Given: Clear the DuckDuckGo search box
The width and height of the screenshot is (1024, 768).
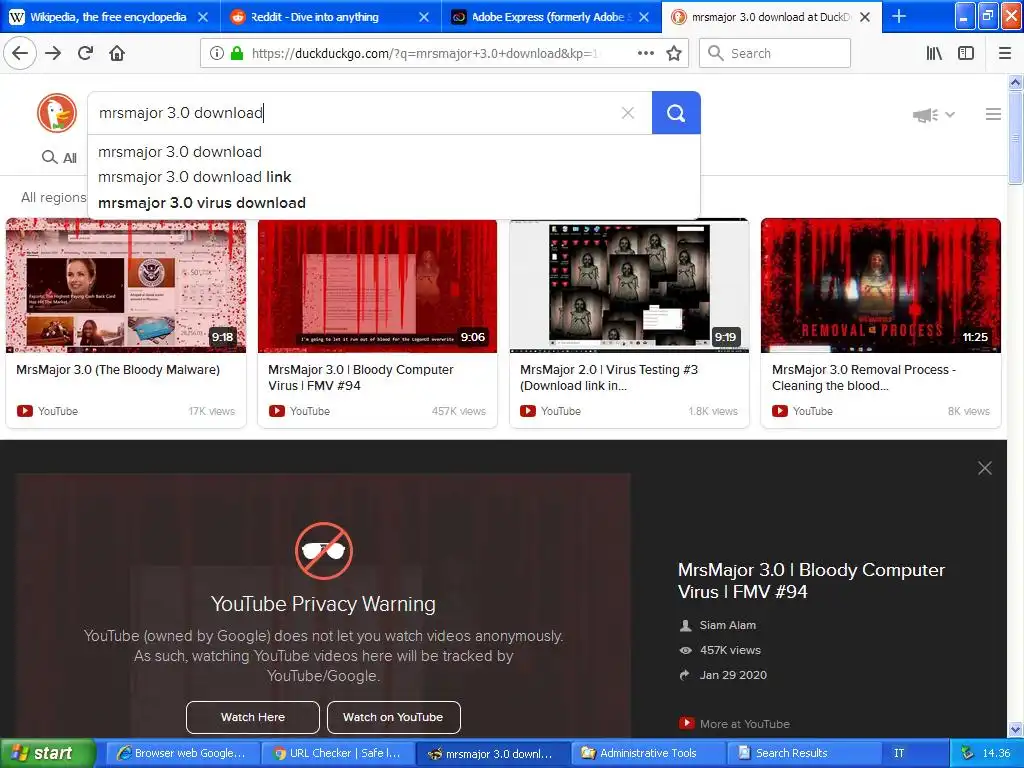Looking at the screenshot, I should click(x=628, y=113).
